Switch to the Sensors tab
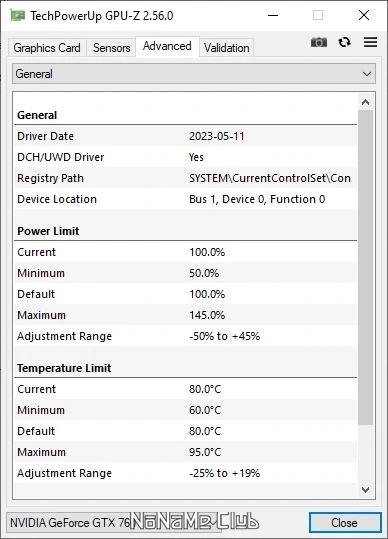This screenshot has width=388, height=539. [111, 47]
